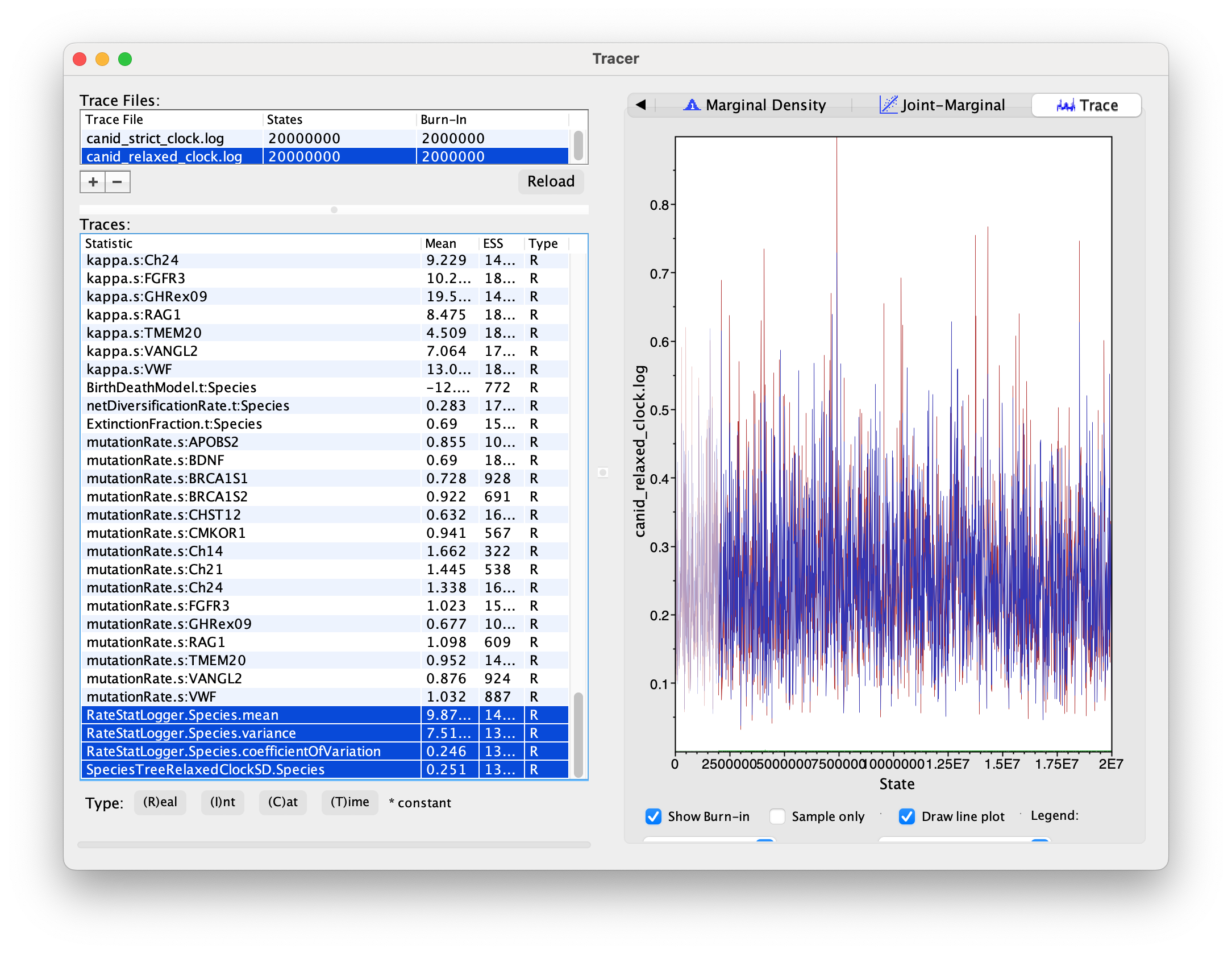Viewport: 1232px width, 954px height.
Task: Switch to the Joint-Marginal tab
Action: (942, 105)
